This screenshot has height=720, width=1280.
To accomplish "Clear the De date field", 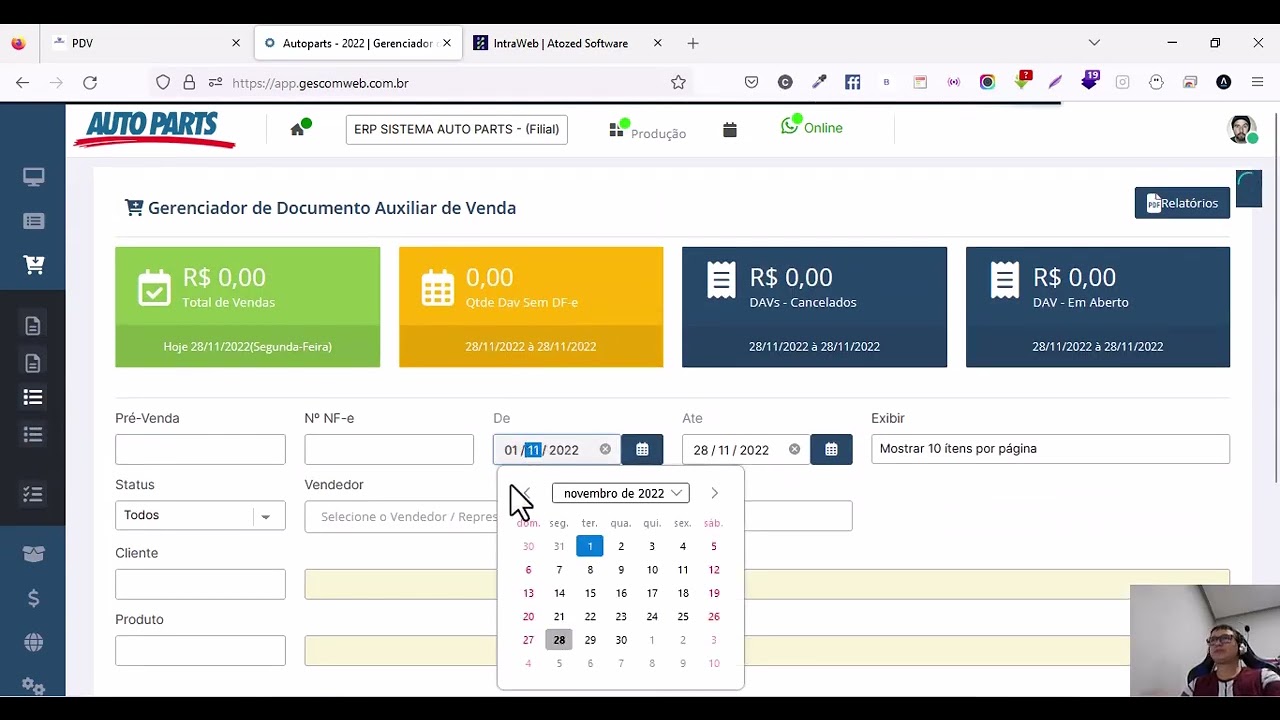I will coord(605,450).
